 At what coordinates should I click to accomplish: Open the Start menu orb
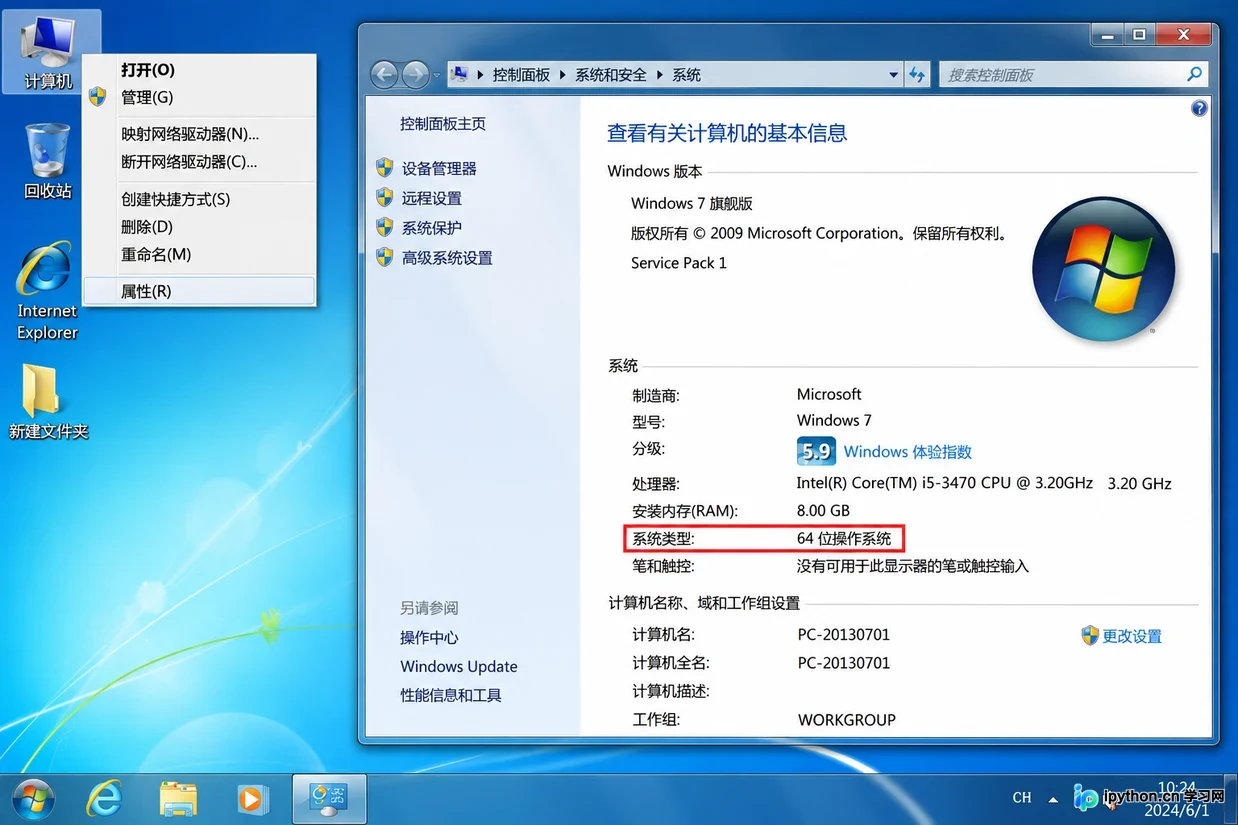pos(33,798)
